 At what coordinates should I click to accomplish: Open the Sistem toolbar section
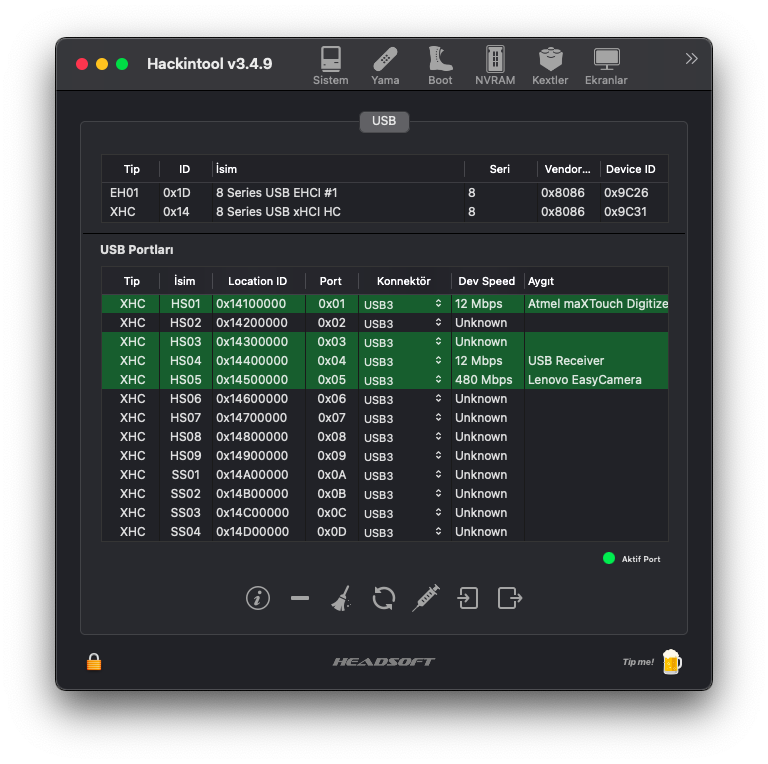coord(330,66)
